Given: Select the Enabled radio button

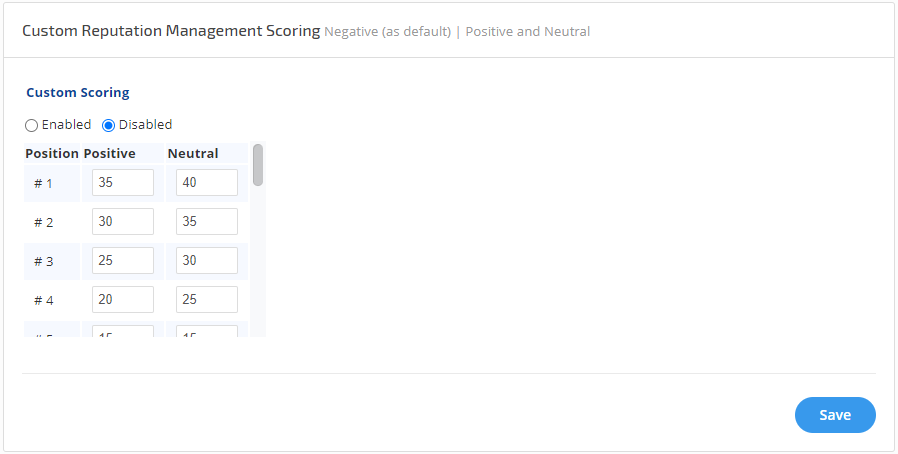Looking at the screenshot, I should pyautogui.click(x=32, y=126).
